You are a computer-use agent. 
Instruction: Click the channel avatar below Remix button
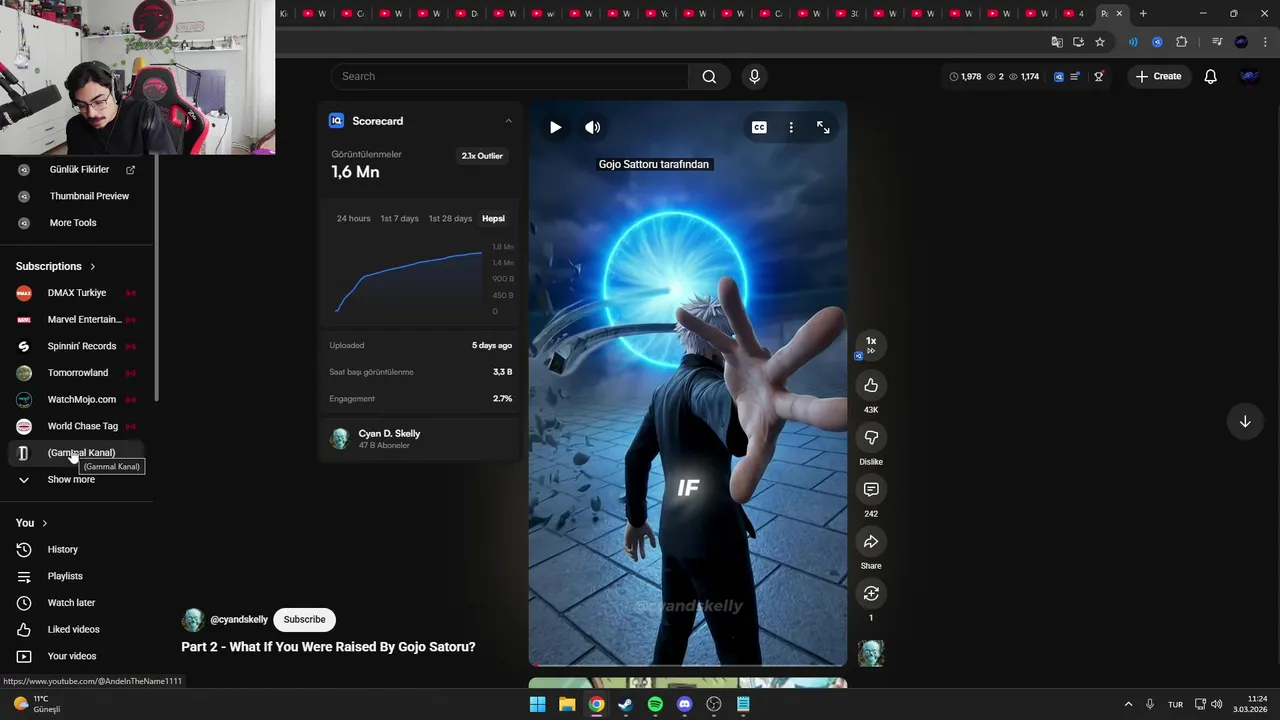pyautogui.click(x=871, y=654)
